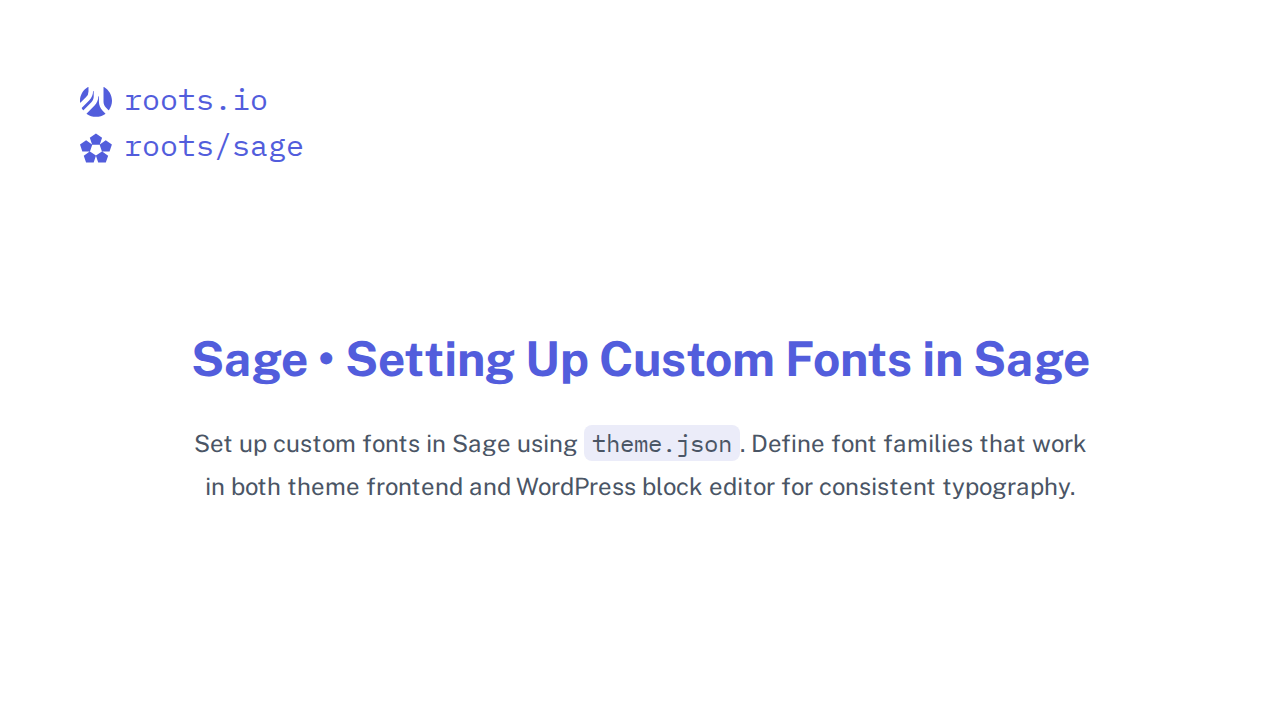The image size is (1280, 720).
Task: Select the highlighted theme.json badge
Action: (661, 443)
